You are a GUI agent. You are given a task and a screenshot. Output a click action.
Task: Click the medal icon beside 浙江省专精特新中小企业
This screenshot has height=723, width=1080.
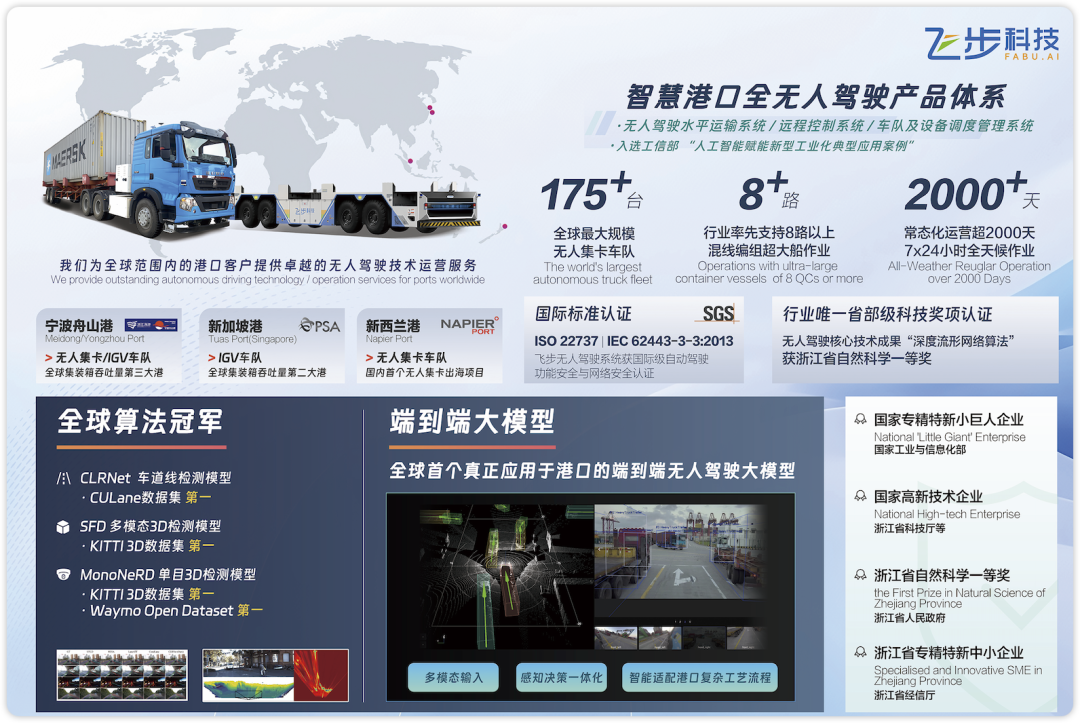click(860, 653)
